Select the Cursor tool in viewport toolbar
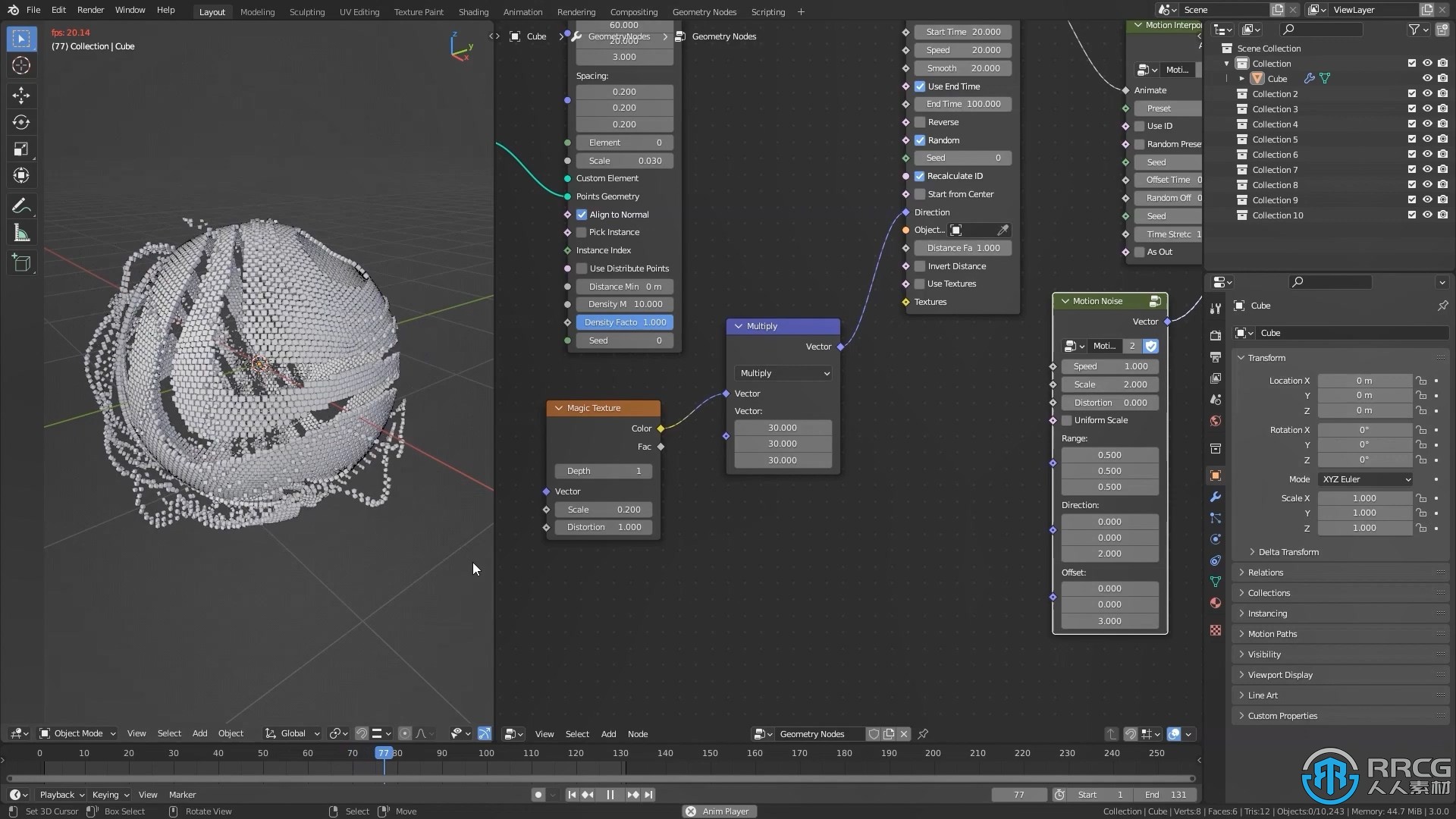The width and height of the screenshot is (1456, 819). pyautogui.click(x=21, y=66)
